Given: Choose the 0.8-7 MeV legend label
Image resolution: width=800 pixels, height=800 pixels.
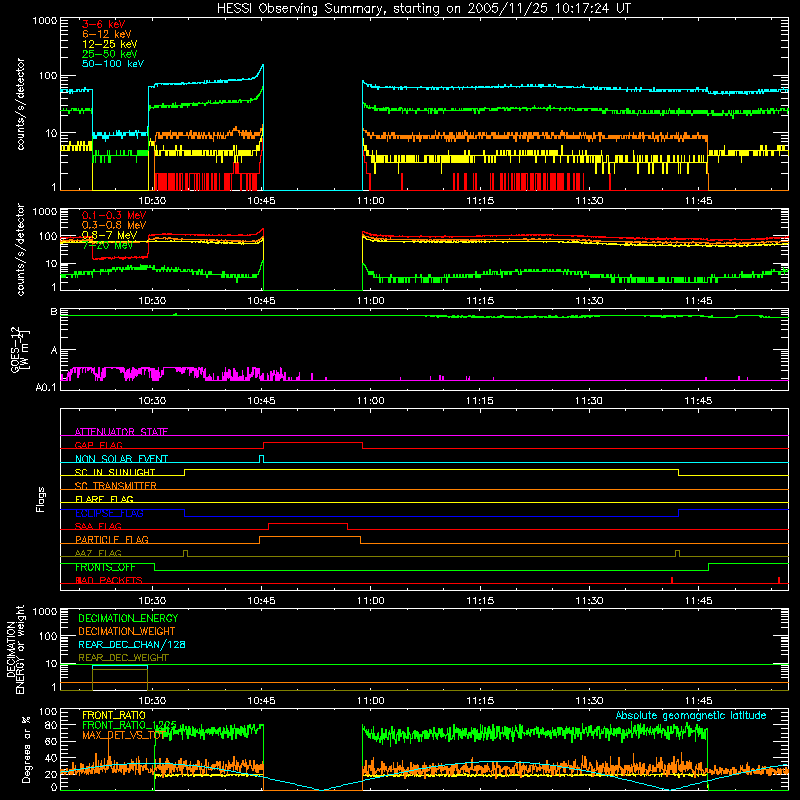Looking at the screenshot, I should (x=109, y=235).
